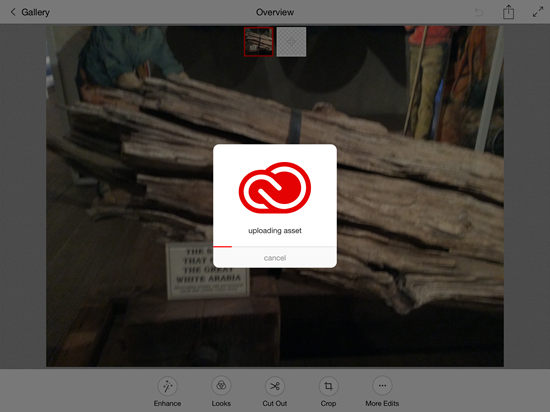
Task: Select the Crop tool
Action: click(328, 392)
